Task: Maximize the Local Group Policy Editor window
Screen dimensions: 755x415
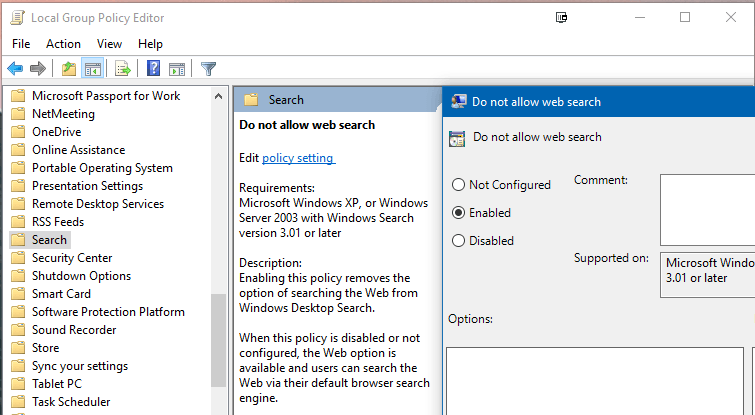Action: point(685,18)
